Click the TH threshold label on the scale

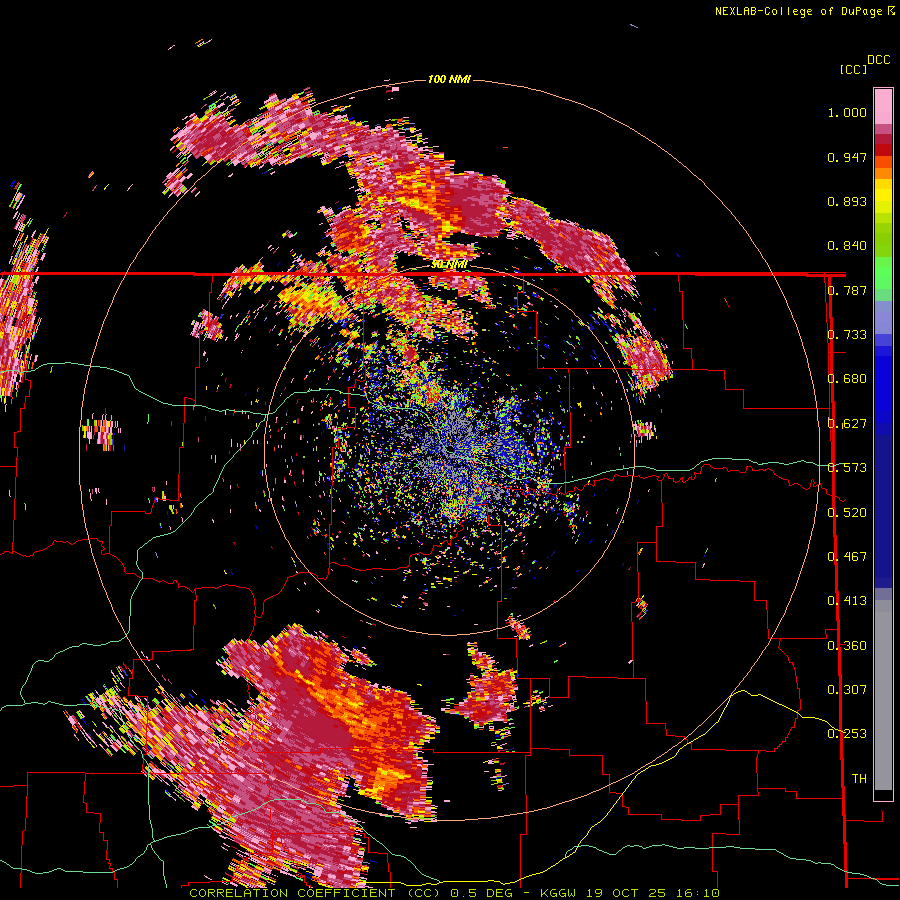click(859, 779)
